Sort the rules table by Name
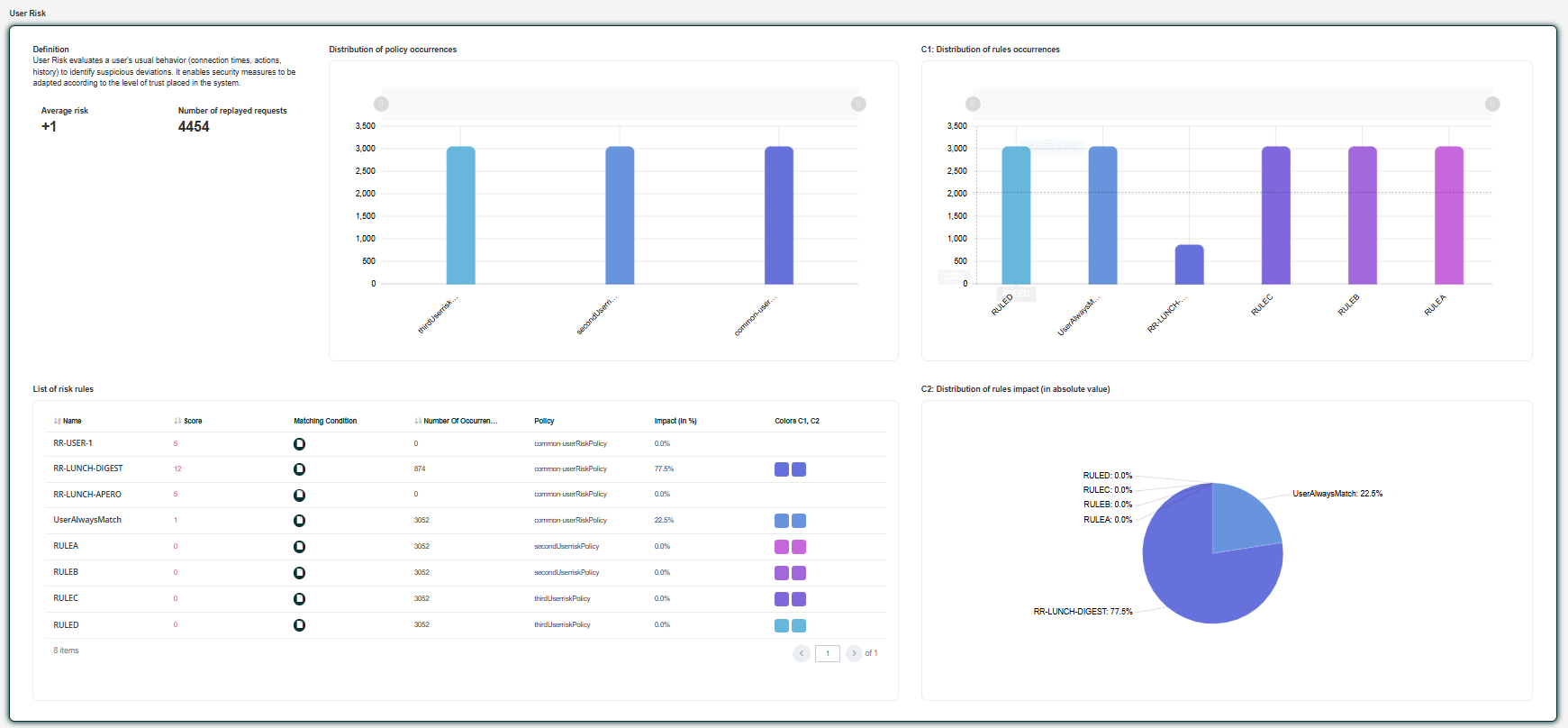Viewport: 1568px width, 728px height. pos(68,421)
